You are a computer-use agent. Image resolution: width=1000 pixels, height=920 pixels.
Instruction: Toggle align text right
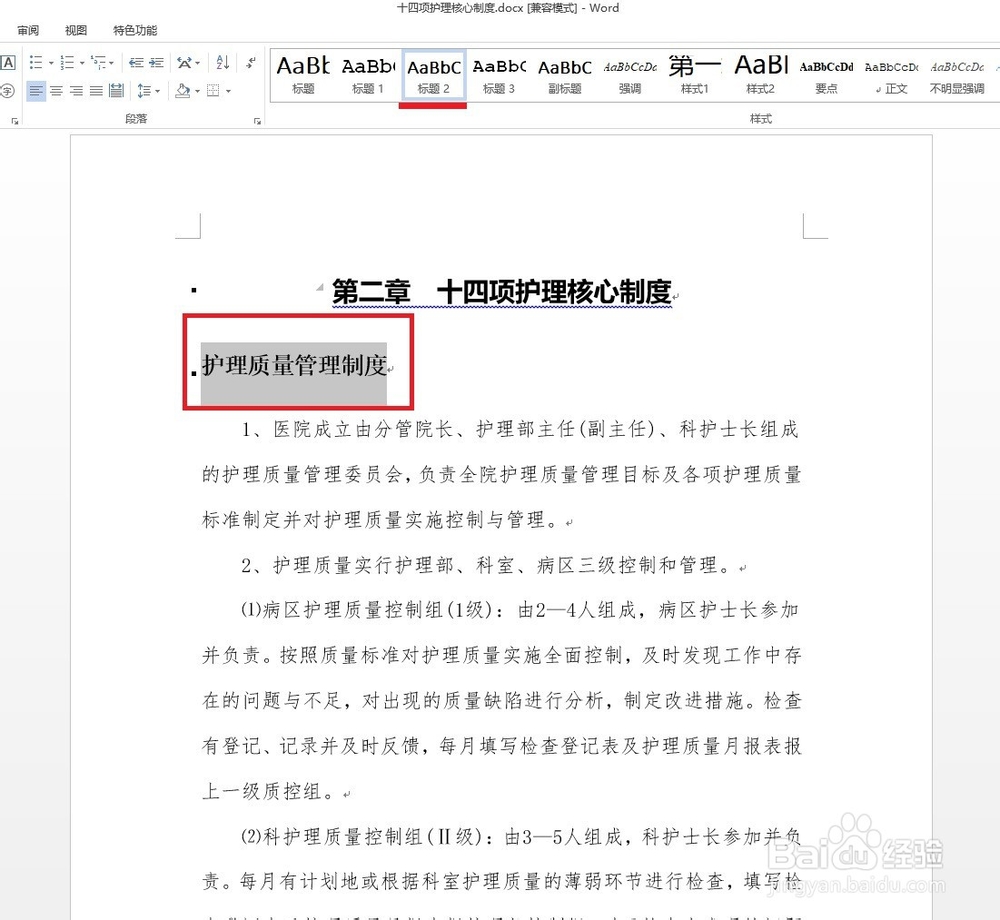click(x=76, y=91)
